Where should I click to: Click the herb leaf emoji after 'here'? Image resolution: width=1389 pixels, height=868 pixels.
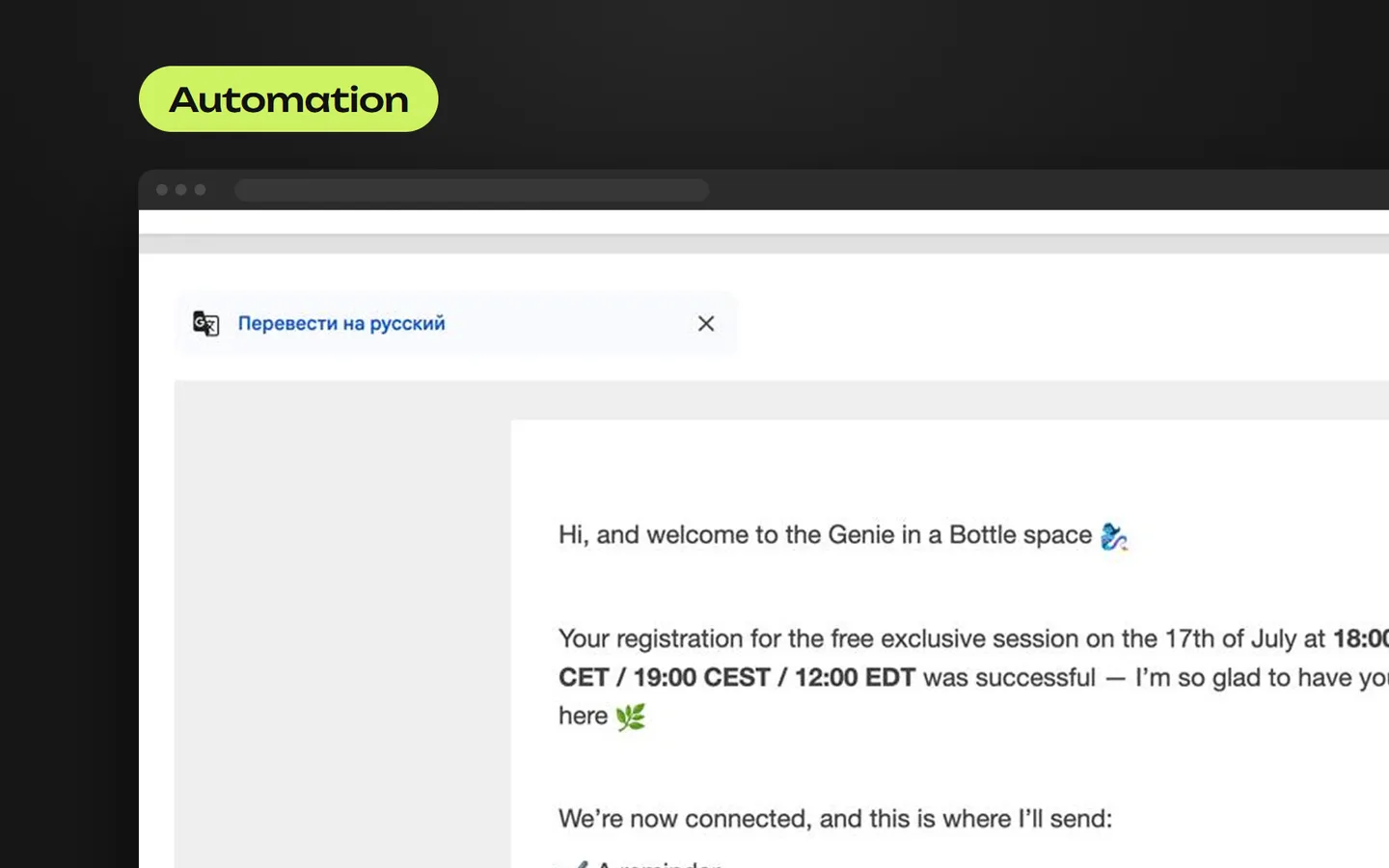[x=631, y=717]
